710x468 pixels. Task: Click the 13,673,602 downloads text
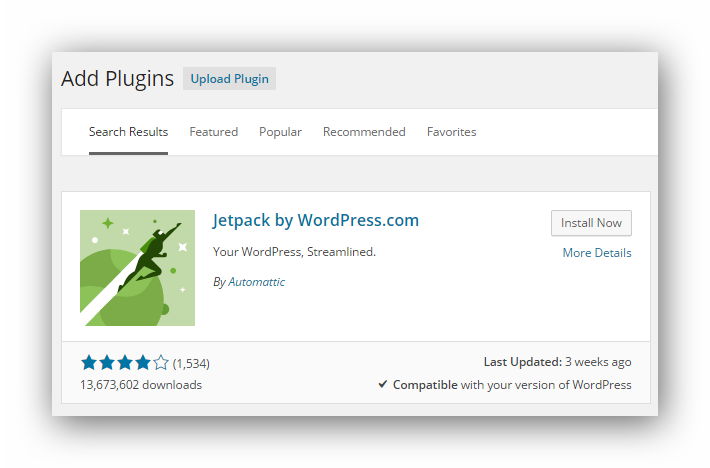pyautogui.click(x=141, y=385)
